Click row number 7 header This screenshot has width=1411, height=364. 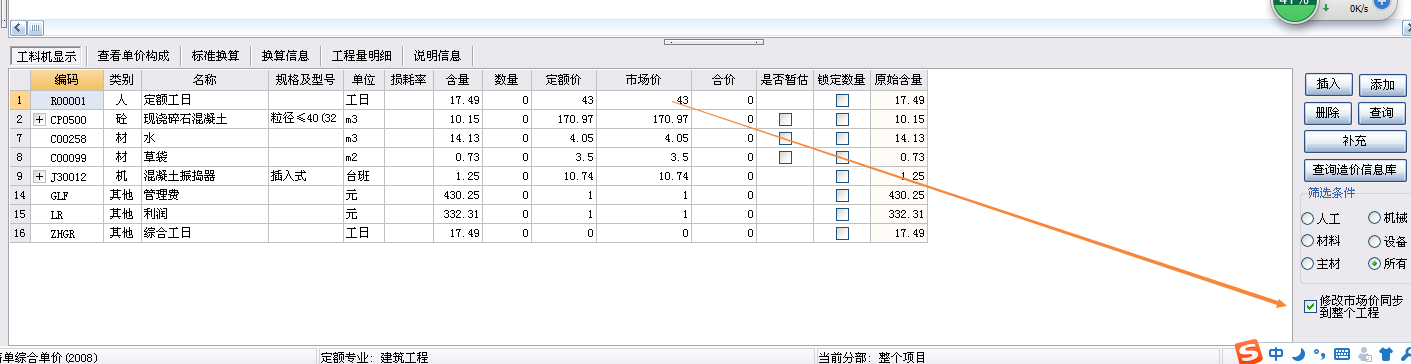[20, 138]
